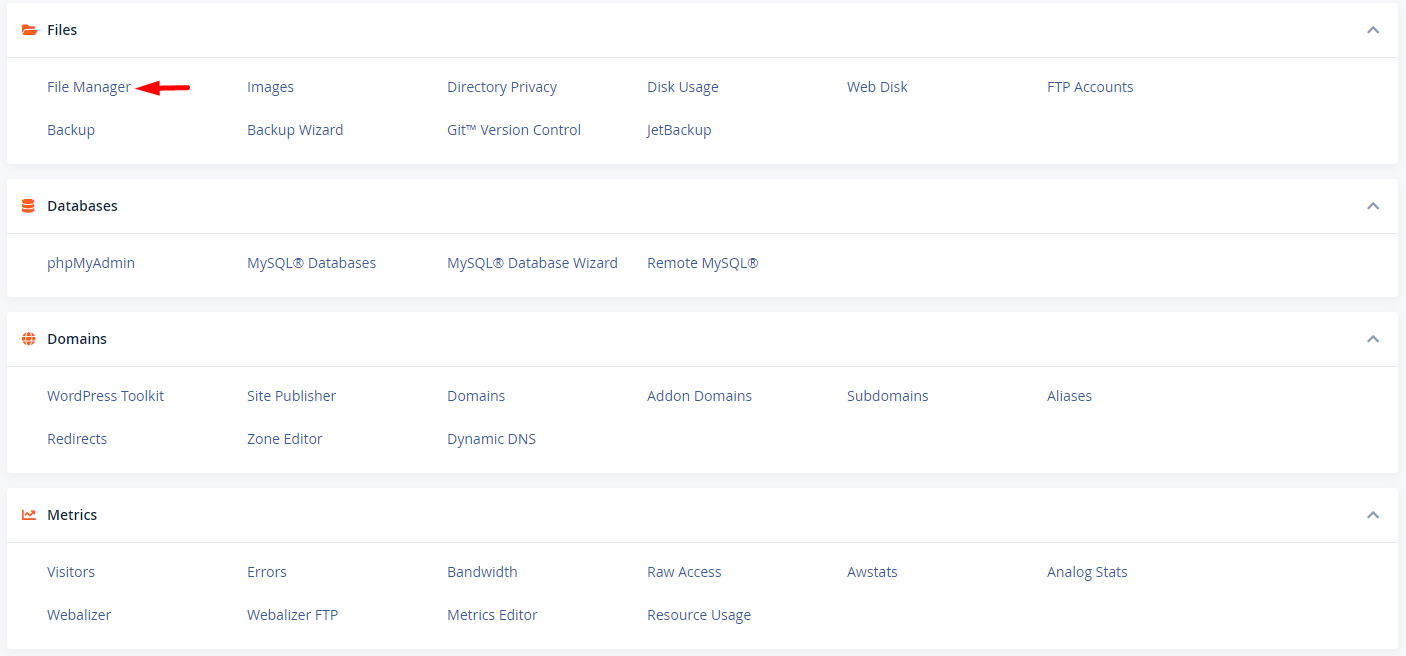This screenshot has width=1406, height=656.
Task: View Resource Usage metrics
Action: point(699,615)
